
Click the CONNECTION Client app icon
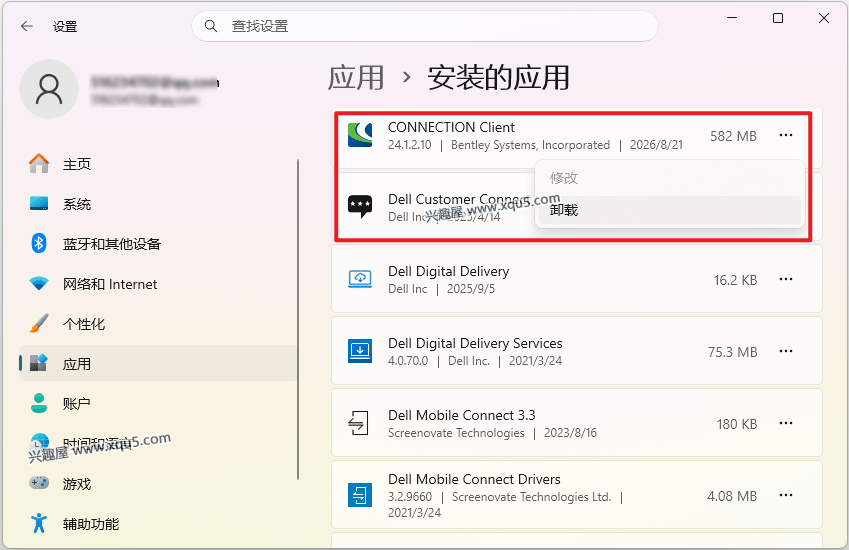coord(360,135)
